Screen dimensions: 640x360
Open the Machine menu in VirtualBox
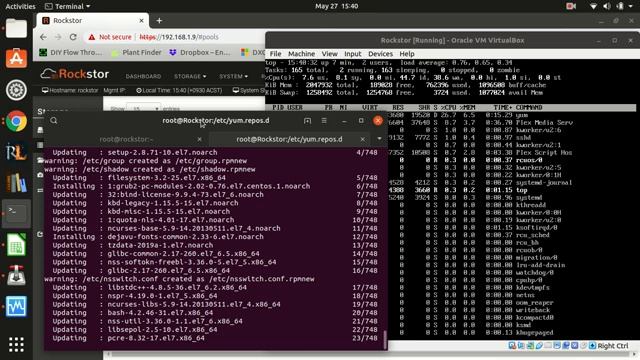click(301, 54)
